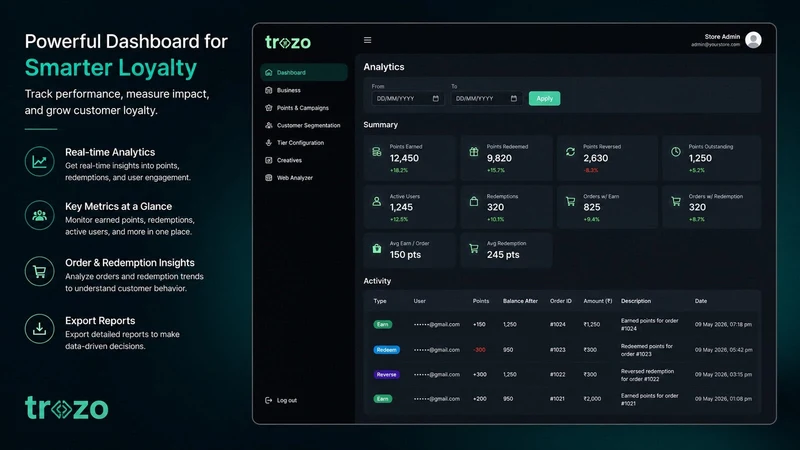Click the Store Admin name text
800x450 pixels.
722,37
